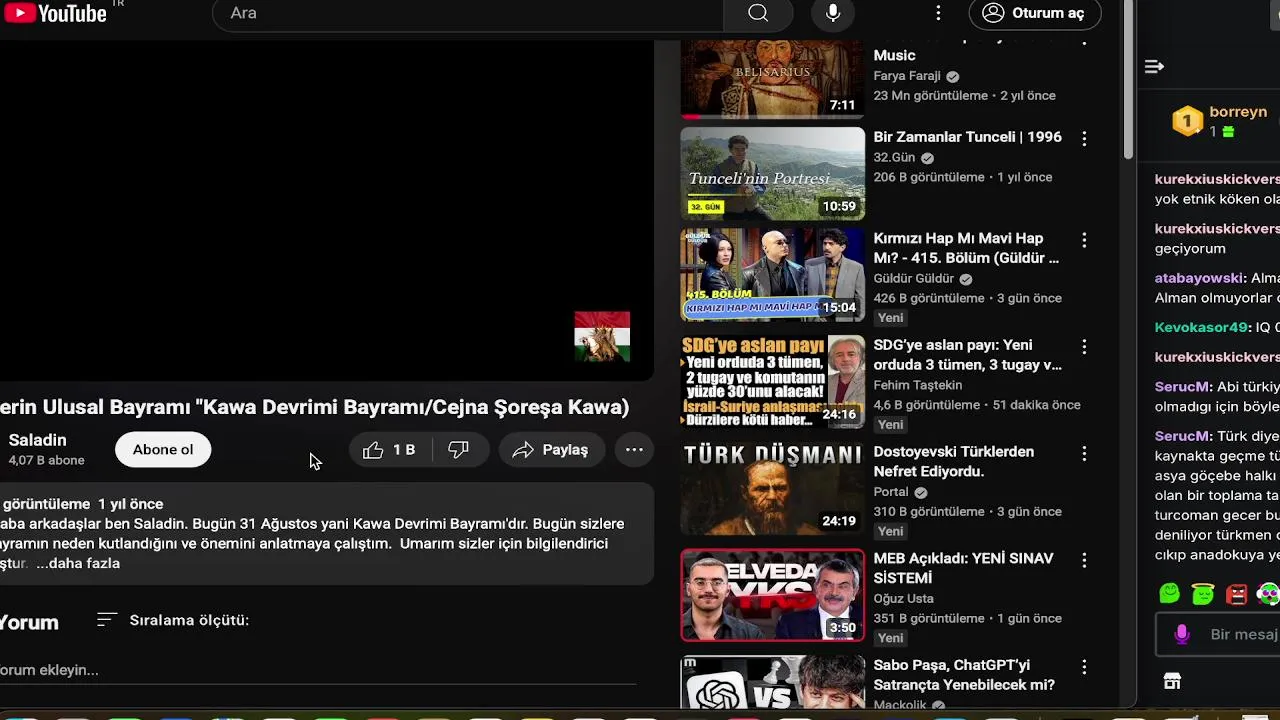Open SDG'ye aslan payı video thumbnail
This screenshot has height=720, width=1280.
[x=772, y=381]
